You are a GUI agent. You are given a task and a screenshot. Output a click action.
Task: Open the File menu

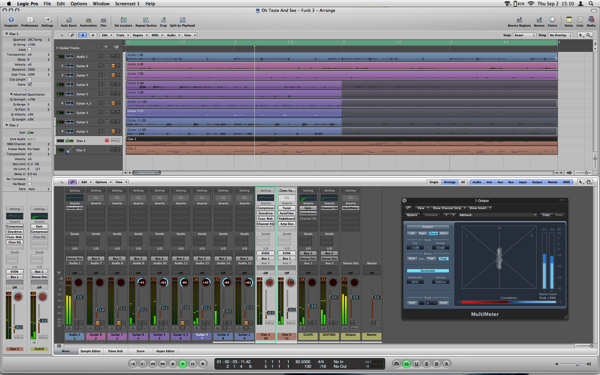point(47,3)
